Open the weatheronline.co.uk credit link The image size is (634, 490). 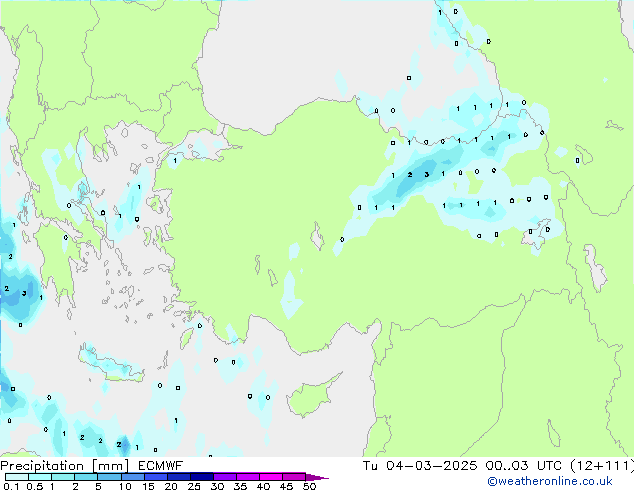[x=550, y=481]
